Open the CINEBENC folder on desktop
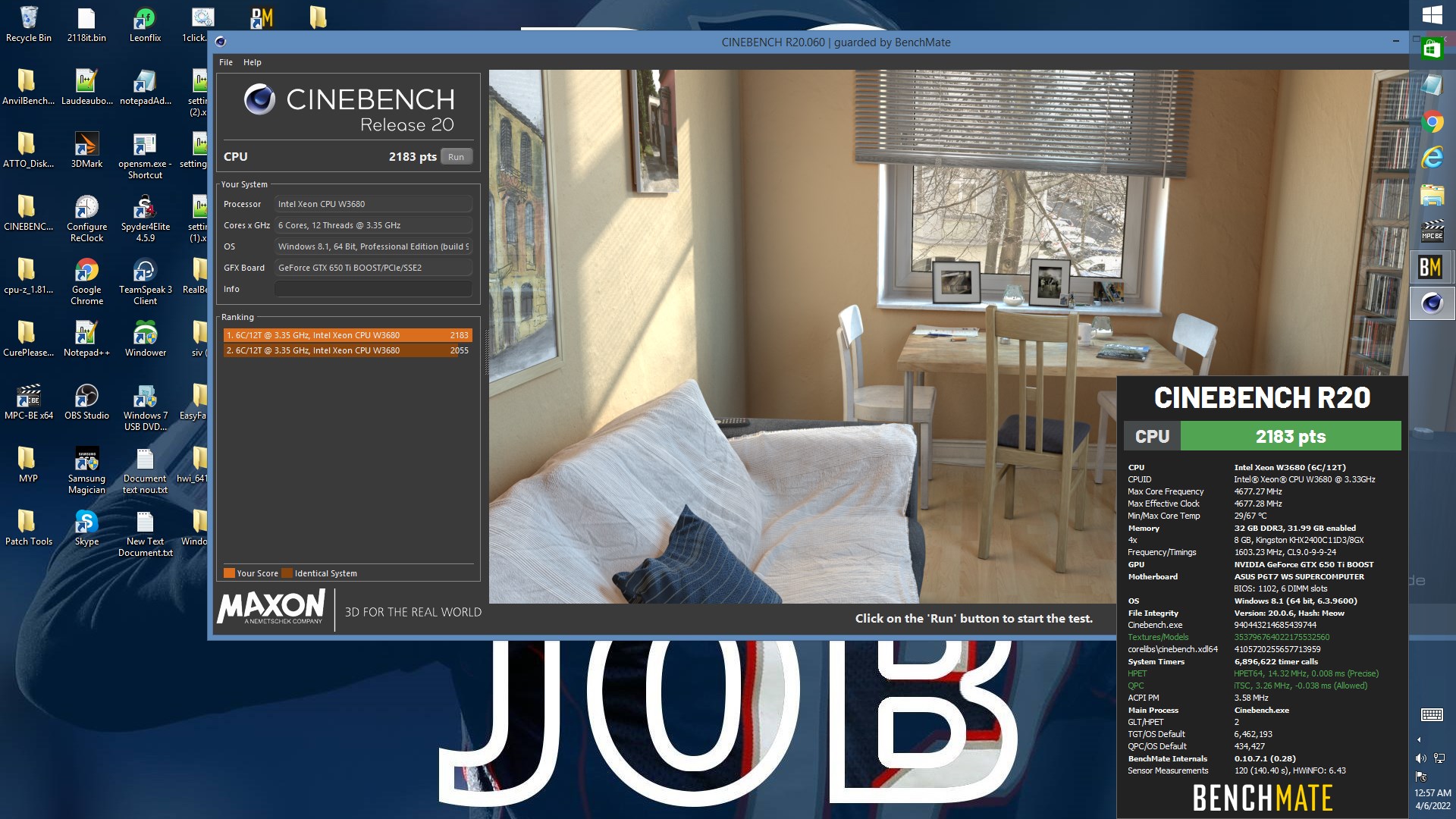Viewport: 1456px width, 819px height. (x=28, y=212)
